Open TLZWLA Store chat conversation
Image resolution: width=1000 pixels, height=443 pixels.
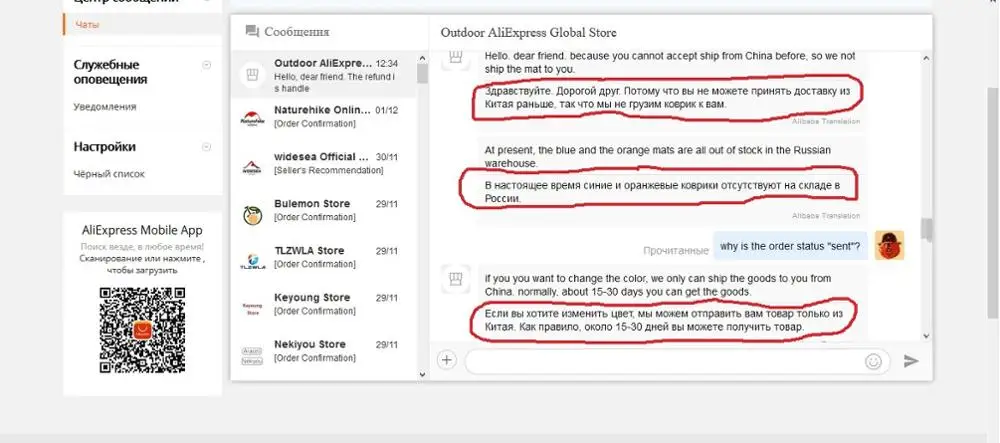point(323,257)
